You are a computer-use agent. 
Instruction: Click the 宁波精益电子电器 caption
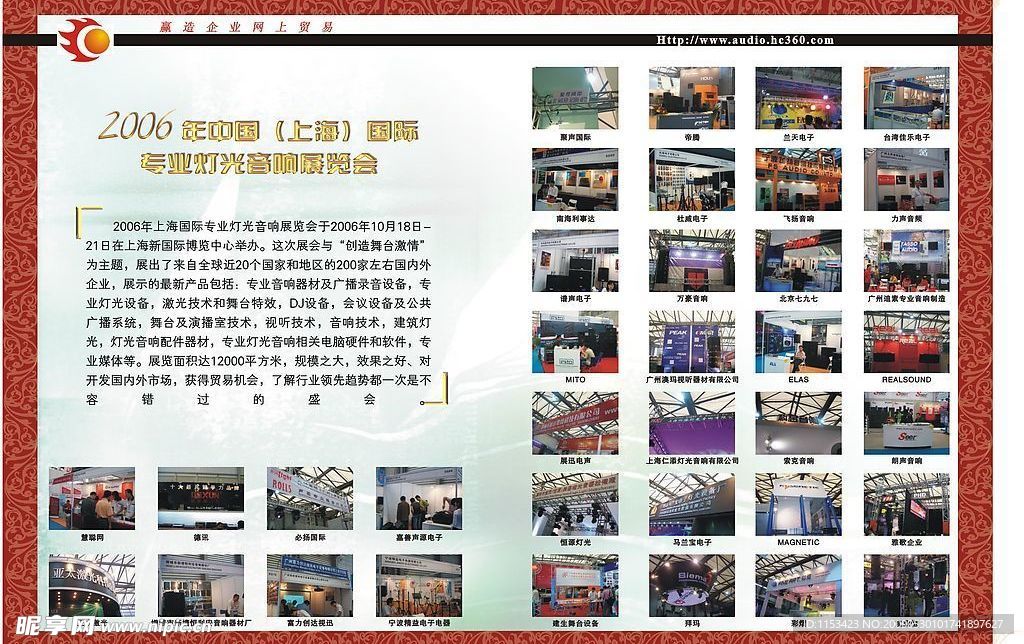419,623
